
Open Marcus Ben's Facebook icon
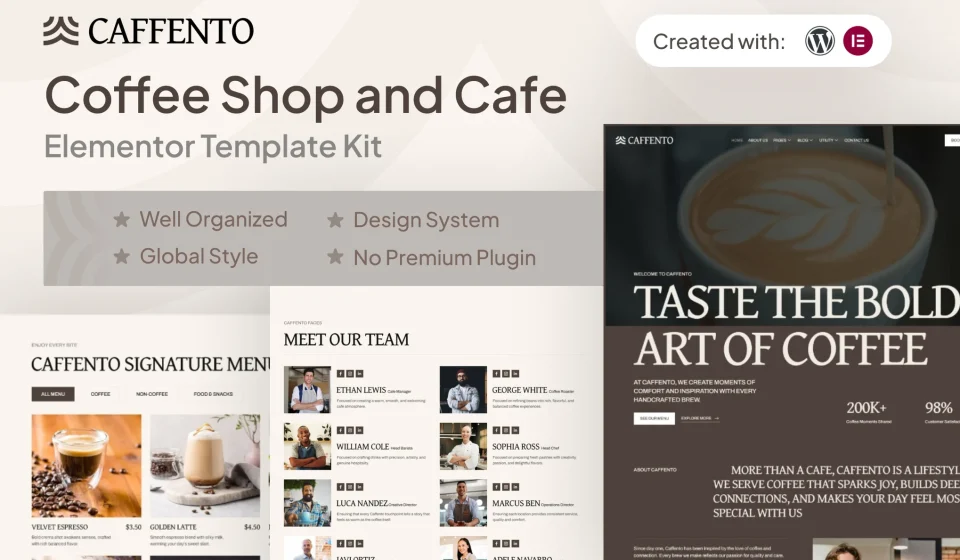click(497, 487)
